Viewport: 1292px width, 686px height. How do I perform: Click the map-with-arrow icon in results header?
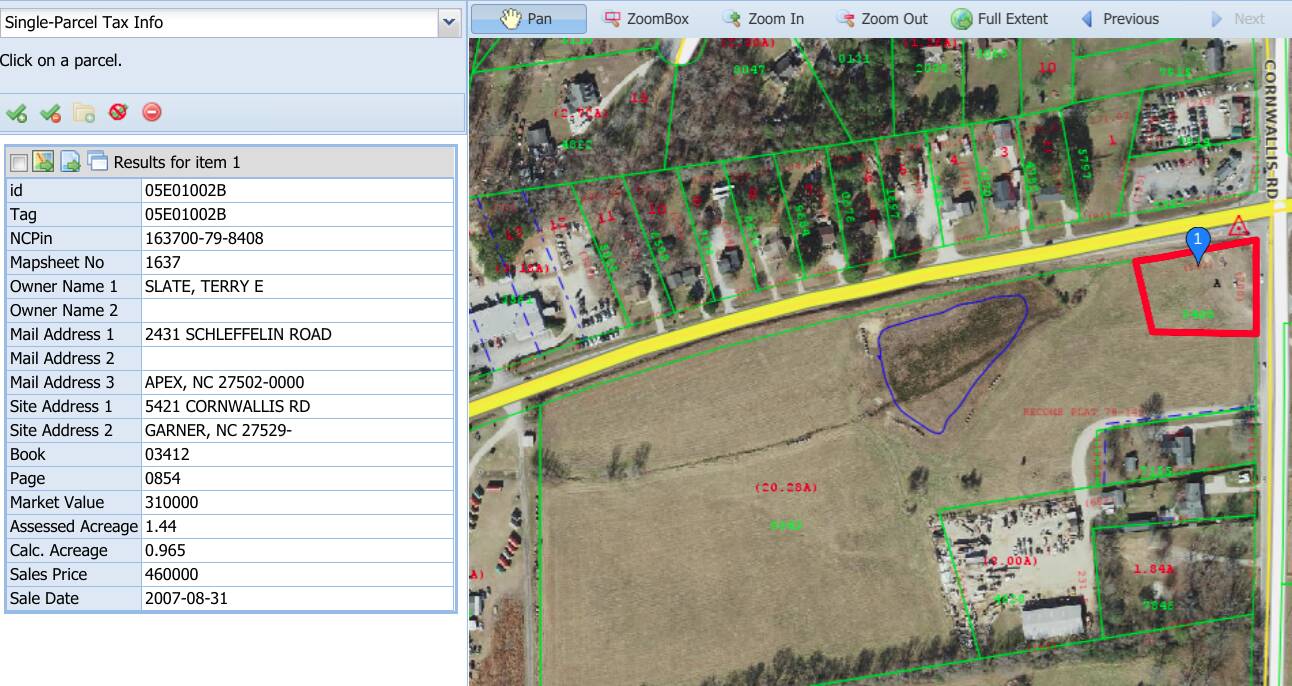coord(43,162)
